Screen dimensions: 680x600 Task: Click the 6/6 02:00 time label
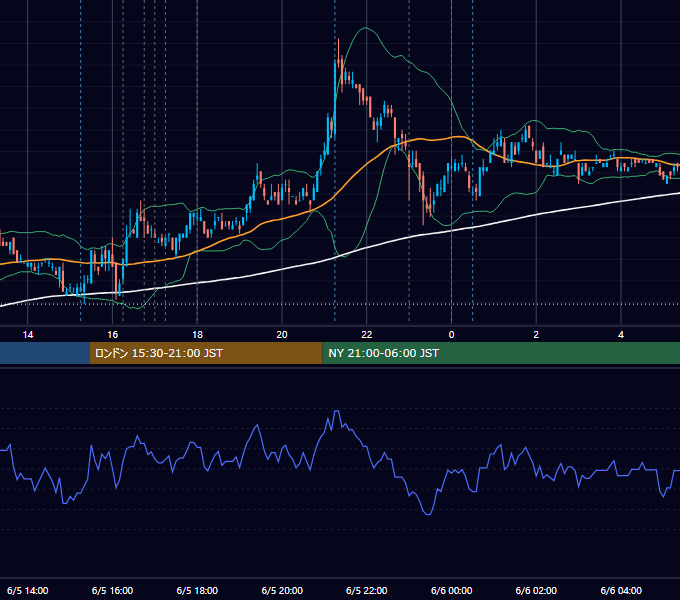[x=536, y=590]
